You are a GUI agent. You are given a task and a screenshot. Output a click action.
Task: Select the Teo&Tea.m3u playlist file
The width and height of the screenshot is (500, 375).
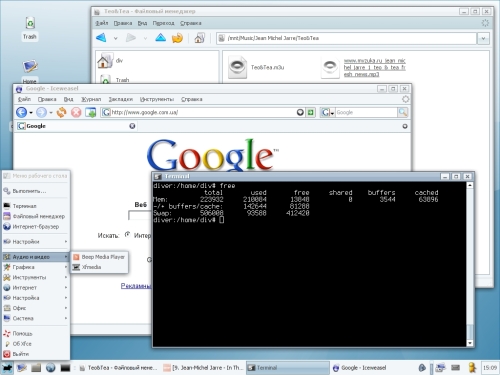click(256, 67)
